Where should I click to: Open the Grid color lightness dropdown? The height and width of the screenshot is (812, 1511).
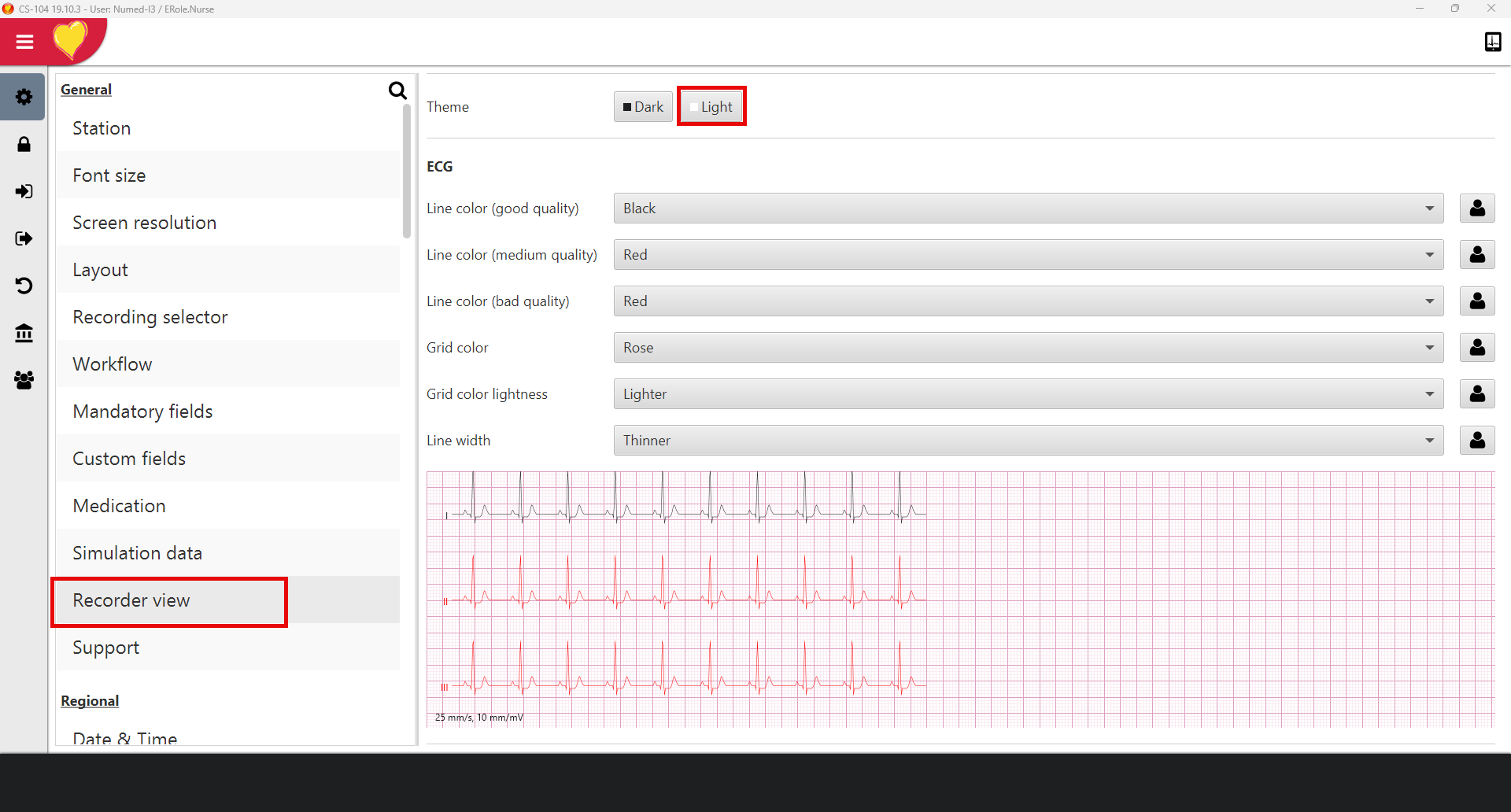pos(1028,394)
